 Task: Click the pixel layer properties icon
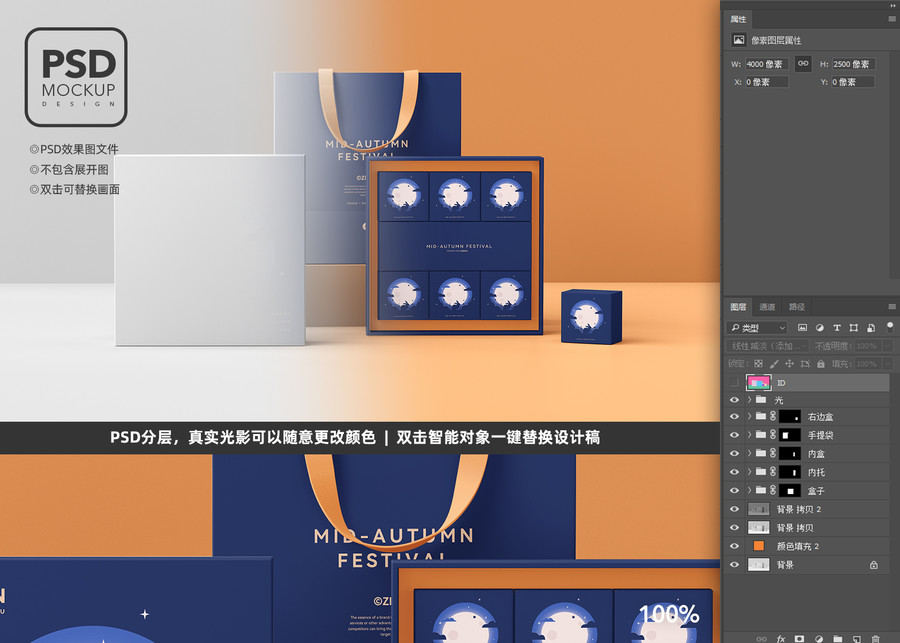(x=739, y=40)
